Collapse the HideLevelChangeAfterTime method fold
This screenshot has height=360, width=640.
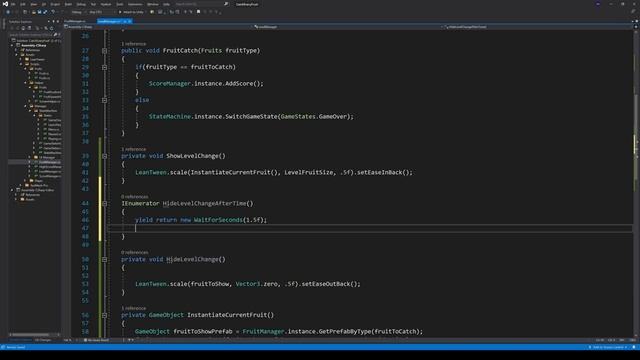pos(104,203)
